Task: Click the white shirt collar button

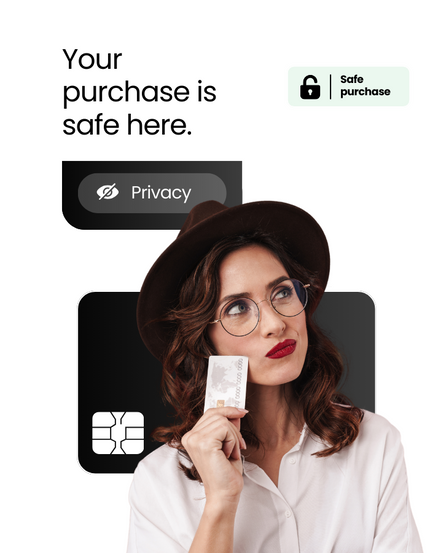Action: tap(292, 461)
